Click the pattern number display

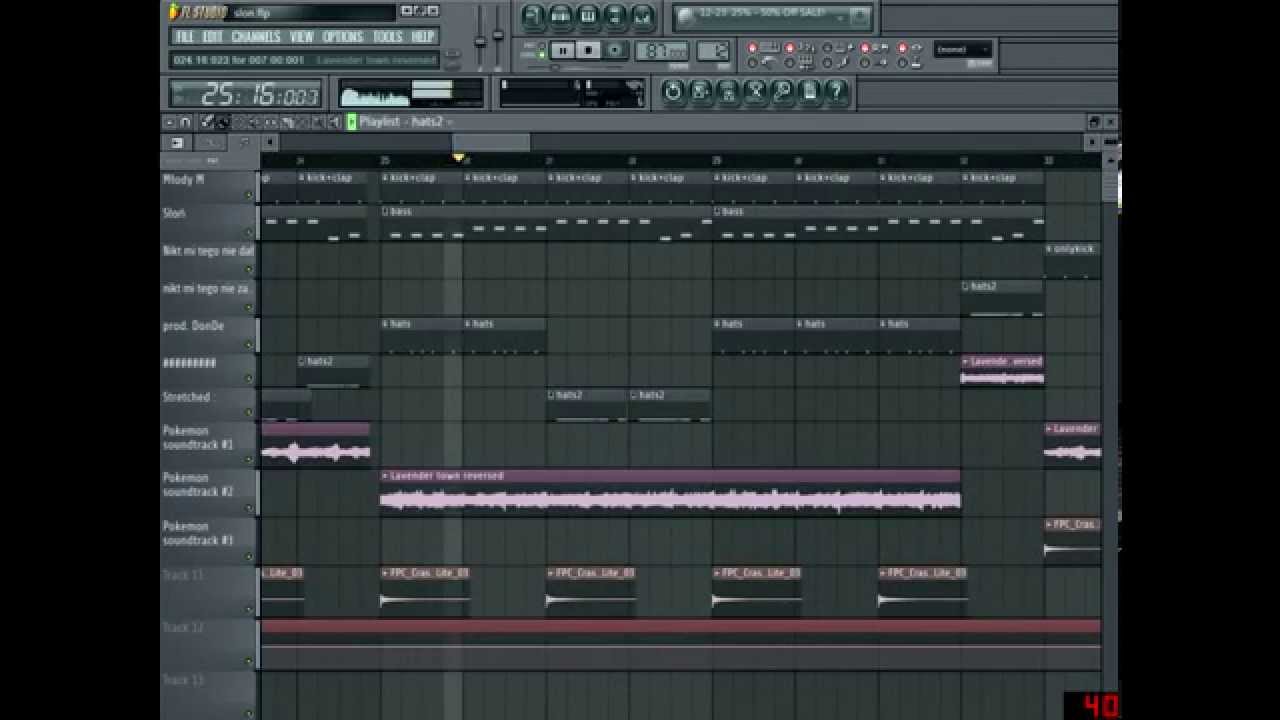click(713, 51)
